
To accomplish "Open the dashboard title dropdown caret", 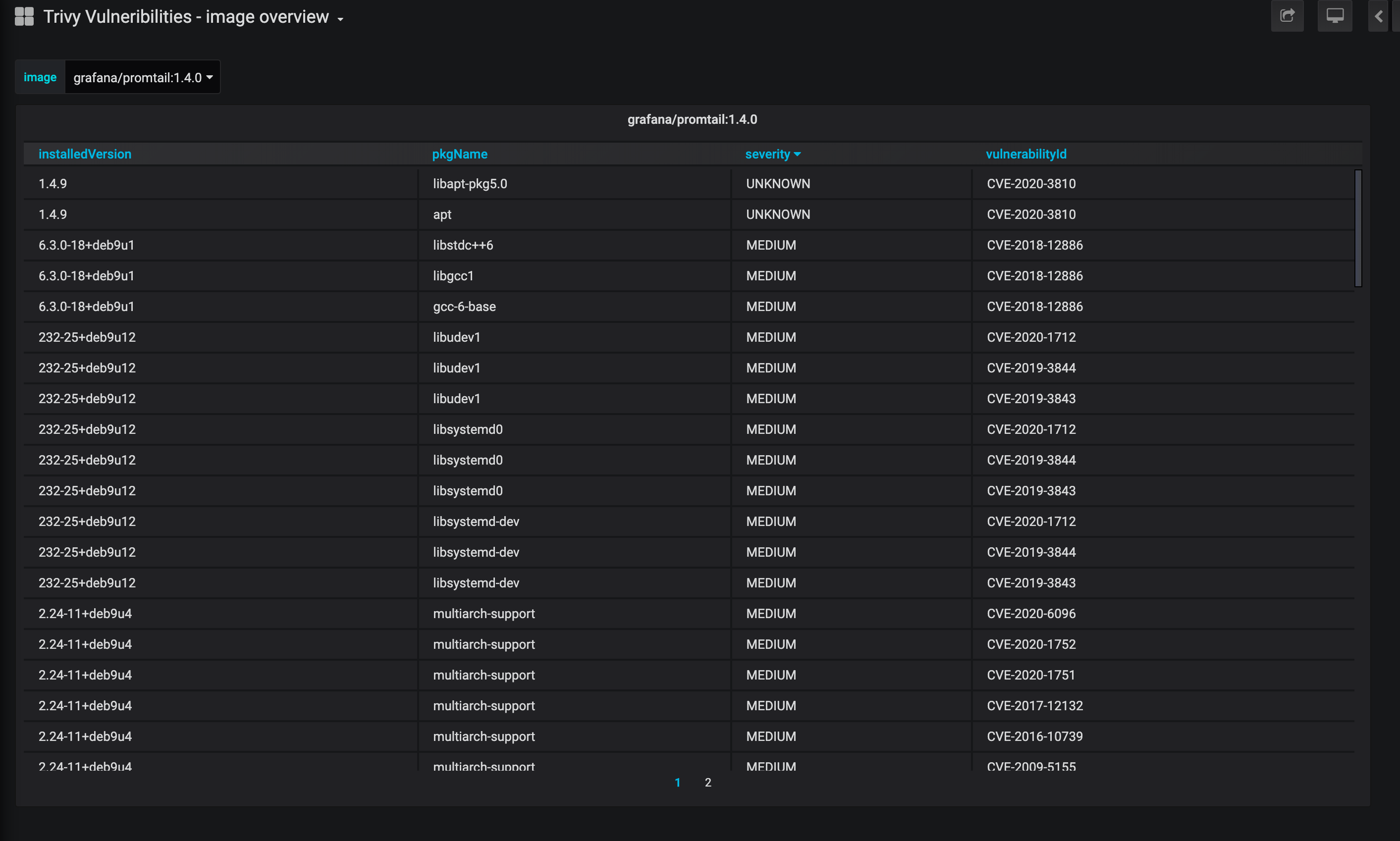I will tap(340, 19).
